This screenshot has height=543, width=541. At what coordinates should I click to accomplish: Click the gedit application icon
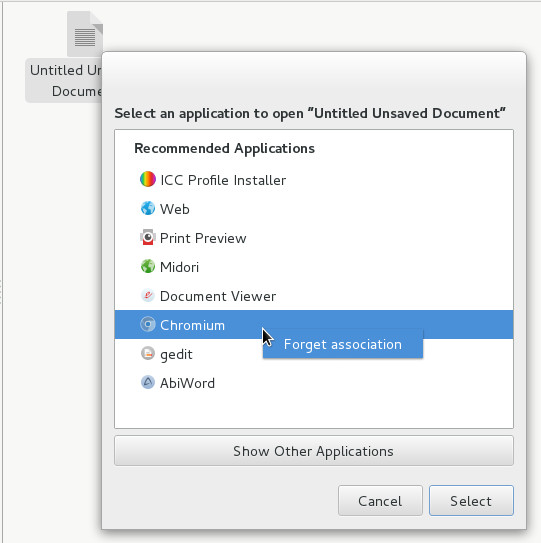pos(148,354)
